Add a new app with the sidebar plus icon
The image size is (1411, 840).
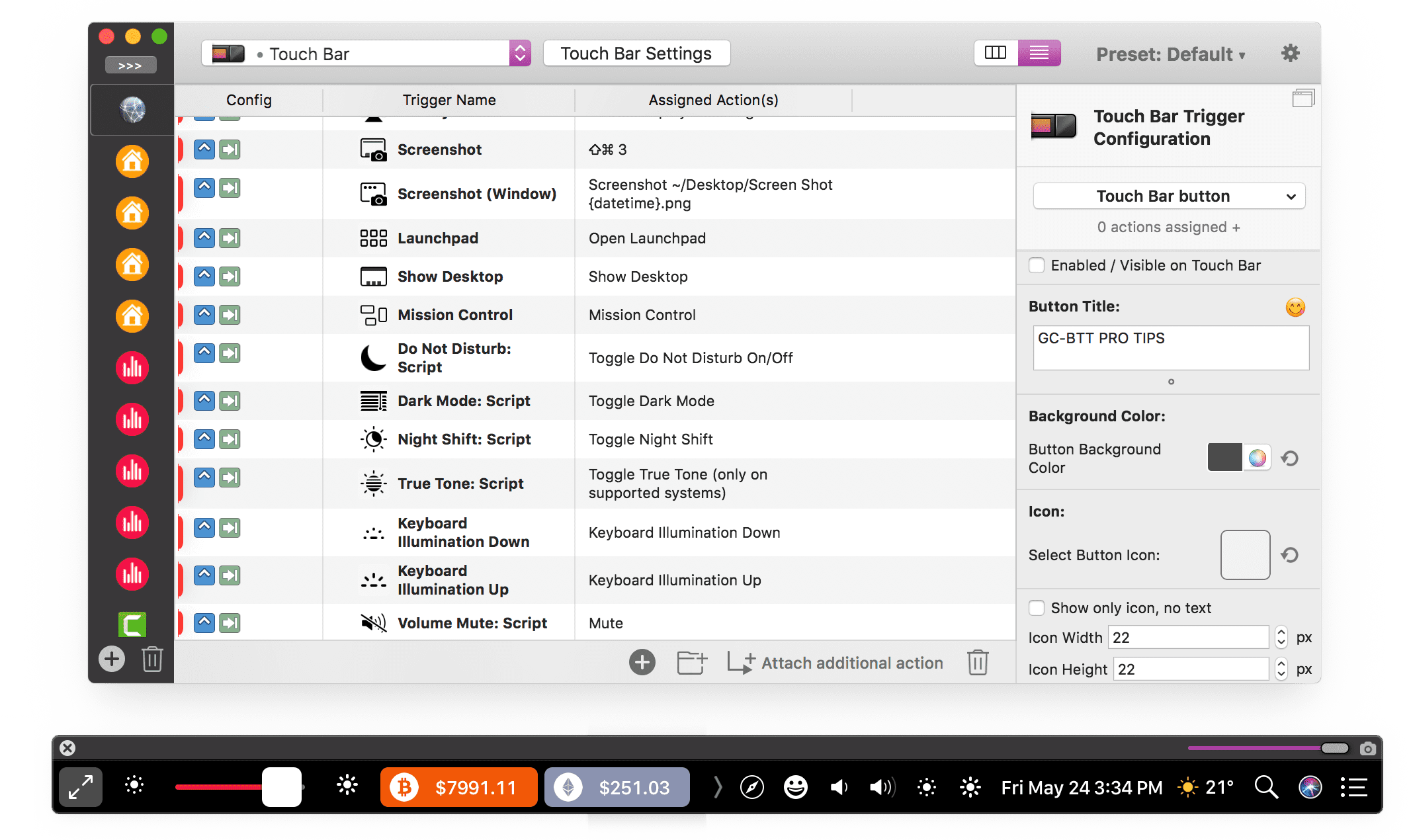click(x=112, y=659)
